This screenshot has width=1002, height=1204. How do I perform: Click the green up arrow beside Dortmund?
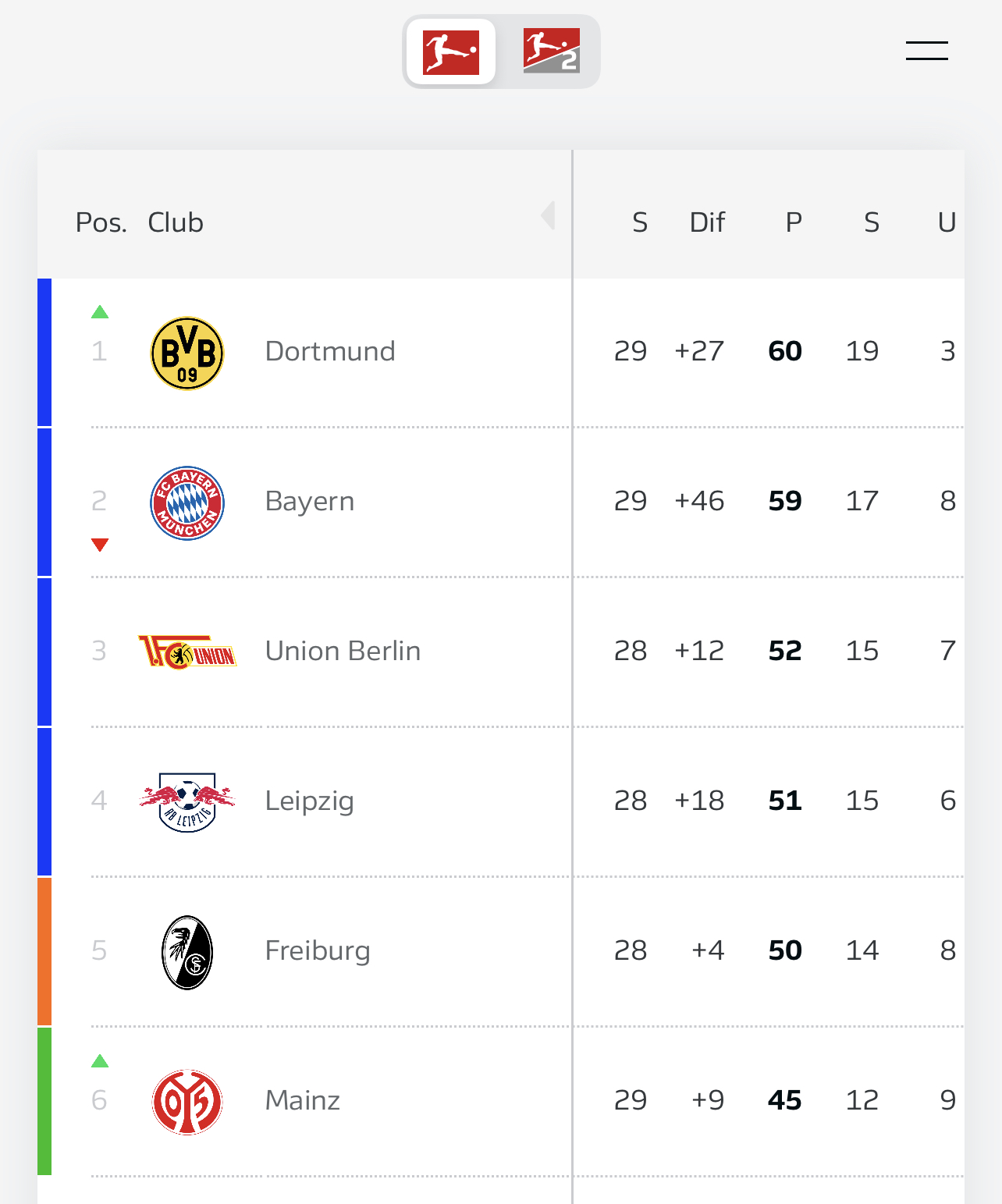[100, 312]
